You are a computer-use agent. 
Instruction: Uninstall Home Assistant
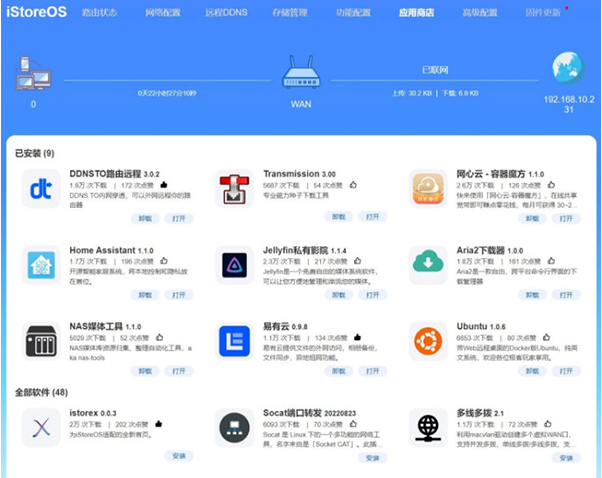click(145, 295)
